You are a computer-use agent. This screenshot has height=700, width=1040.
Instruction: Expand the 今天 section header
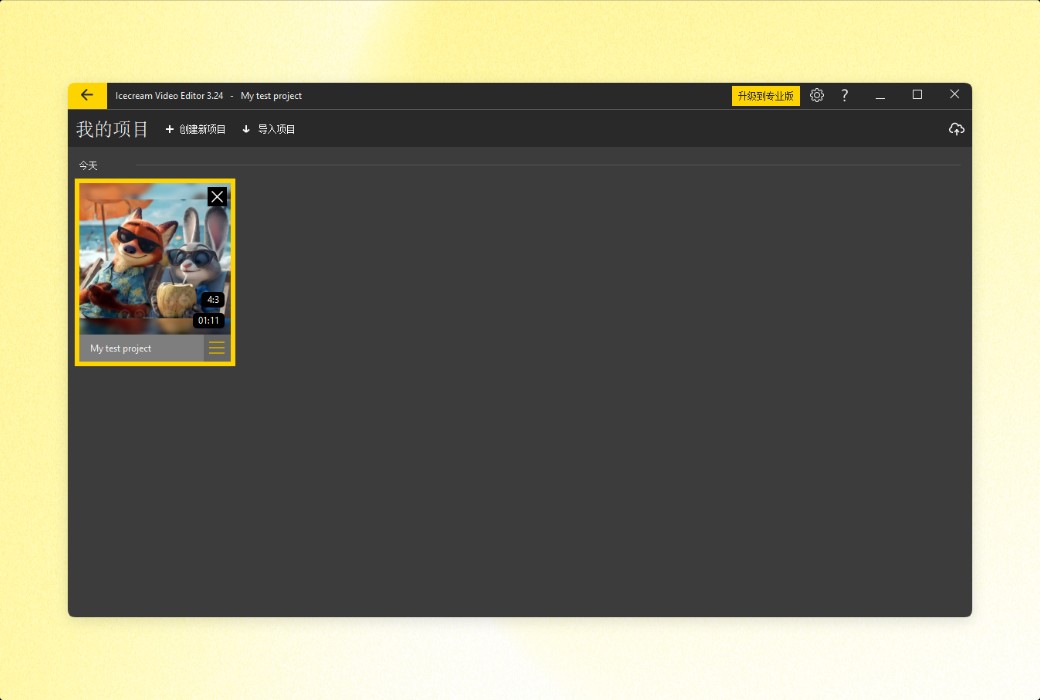coord(88,165)
